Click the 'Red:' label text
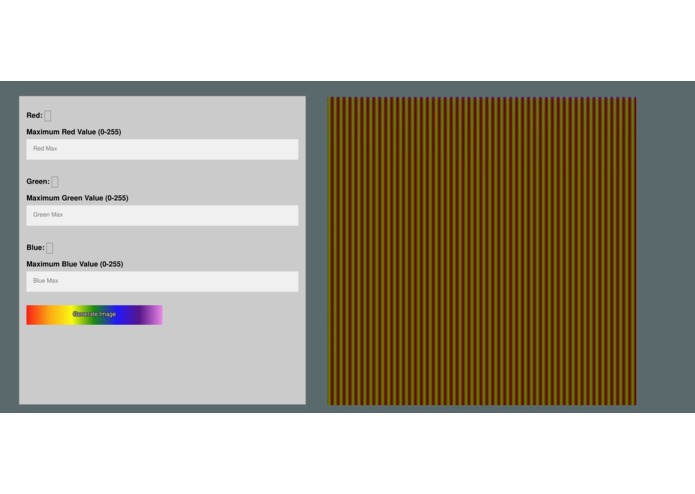The image size is (695, 494). pyautogui.click(x=35, y=115)
